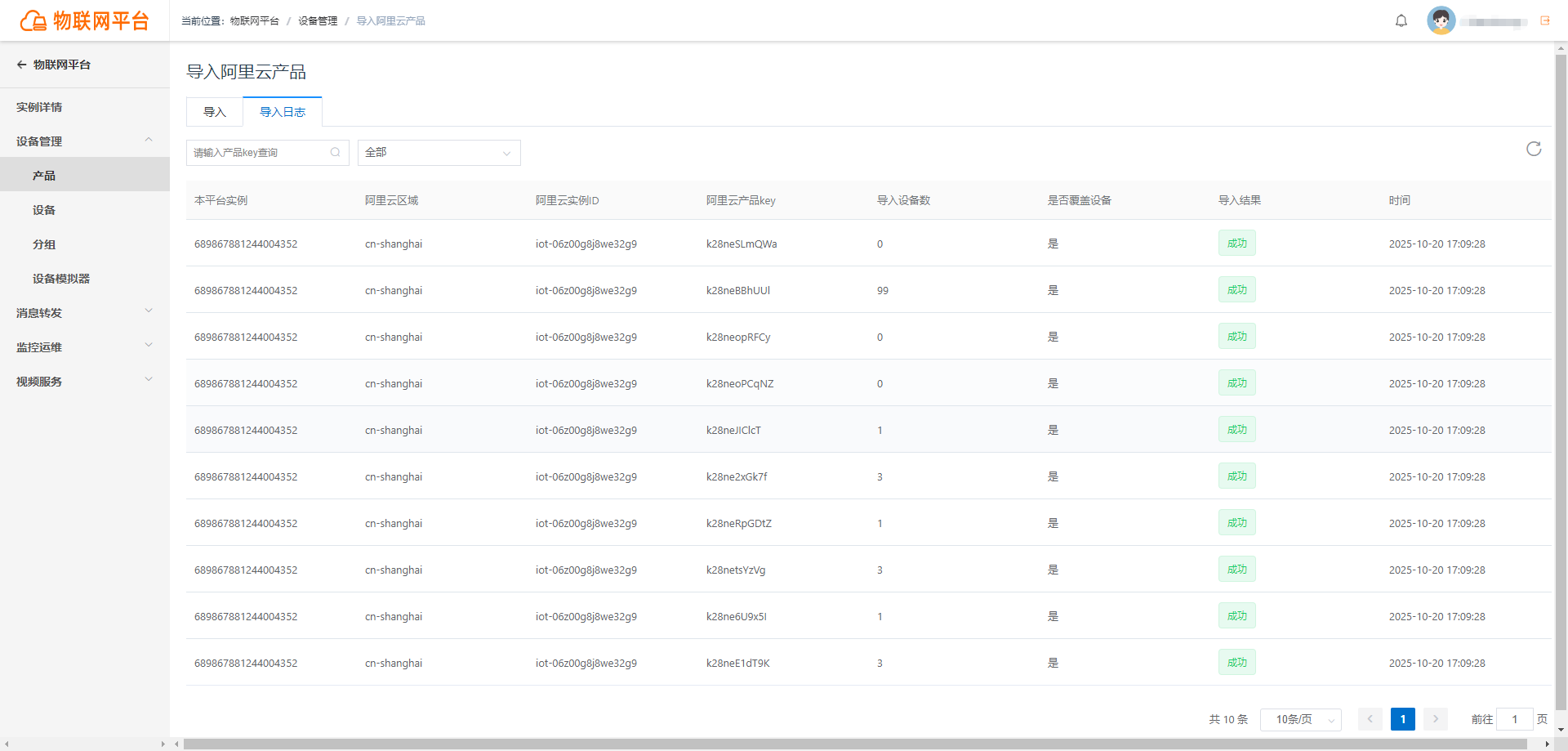This screenshot has height=751, width=1568.
Task: Click 成功 tag in k28neJIClcT row
Action: 1236,430
